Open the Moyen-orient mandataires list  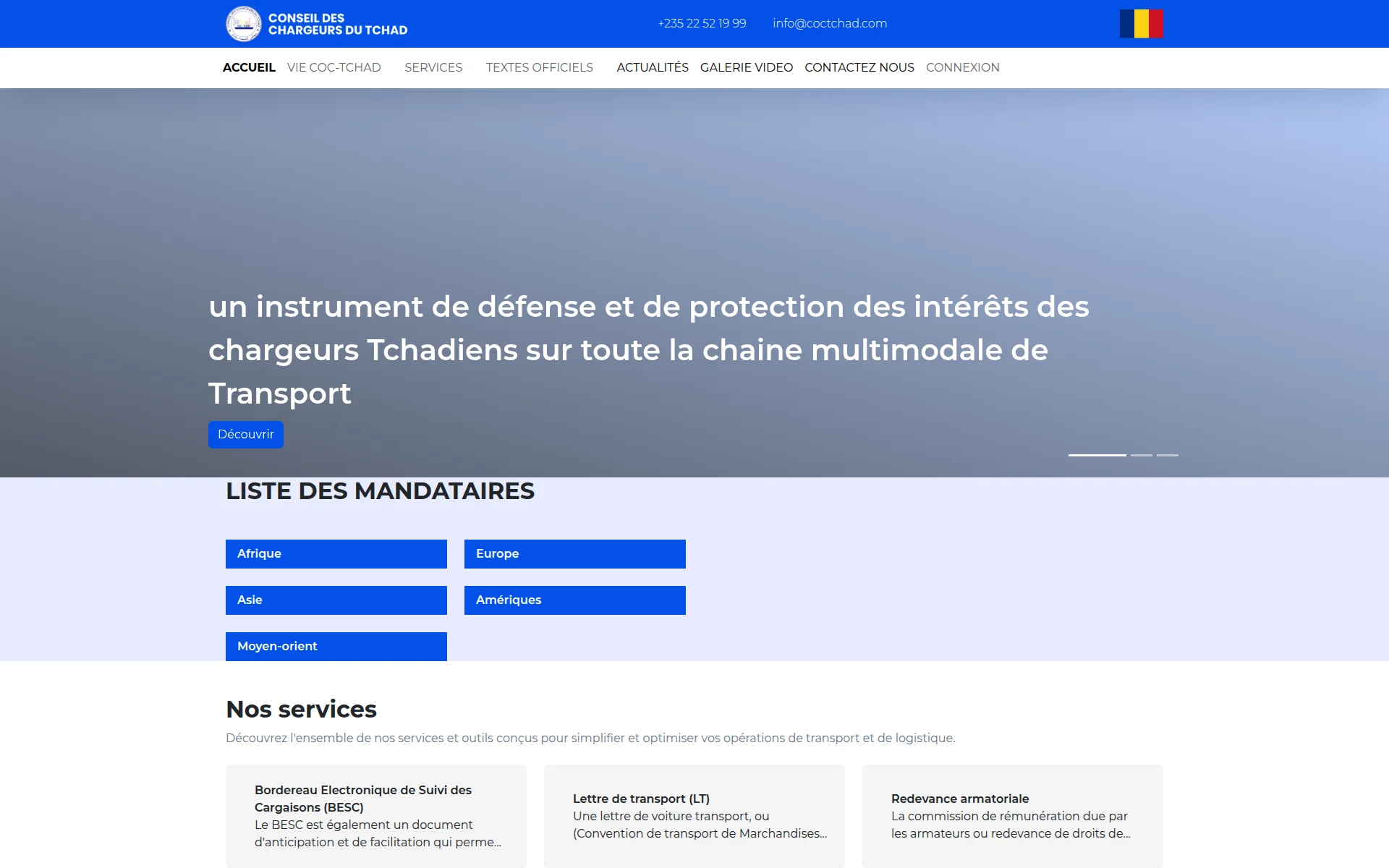[x=336, y=647]
